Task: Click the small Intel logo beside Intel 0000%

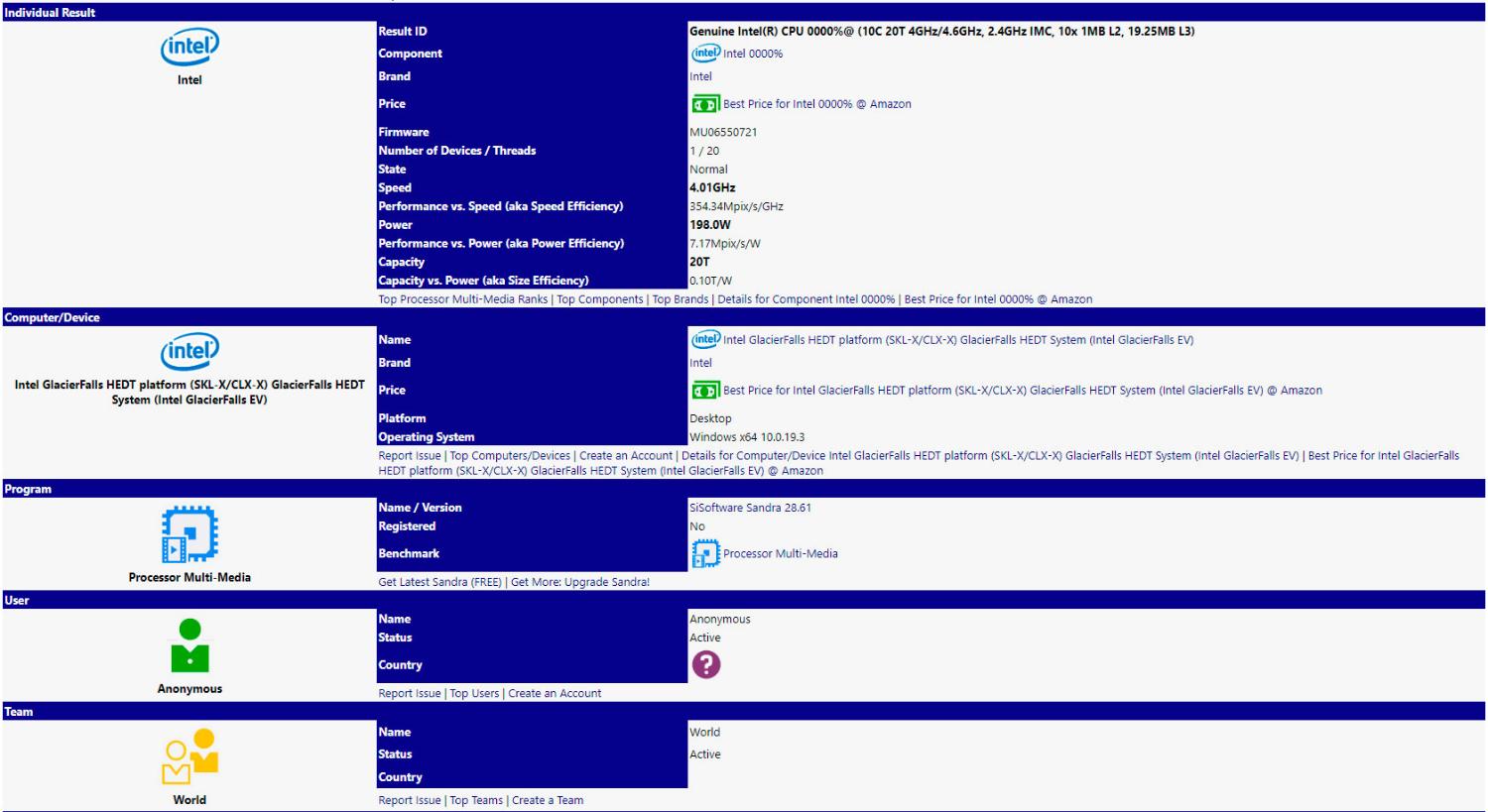Action: tap(705, 54)
